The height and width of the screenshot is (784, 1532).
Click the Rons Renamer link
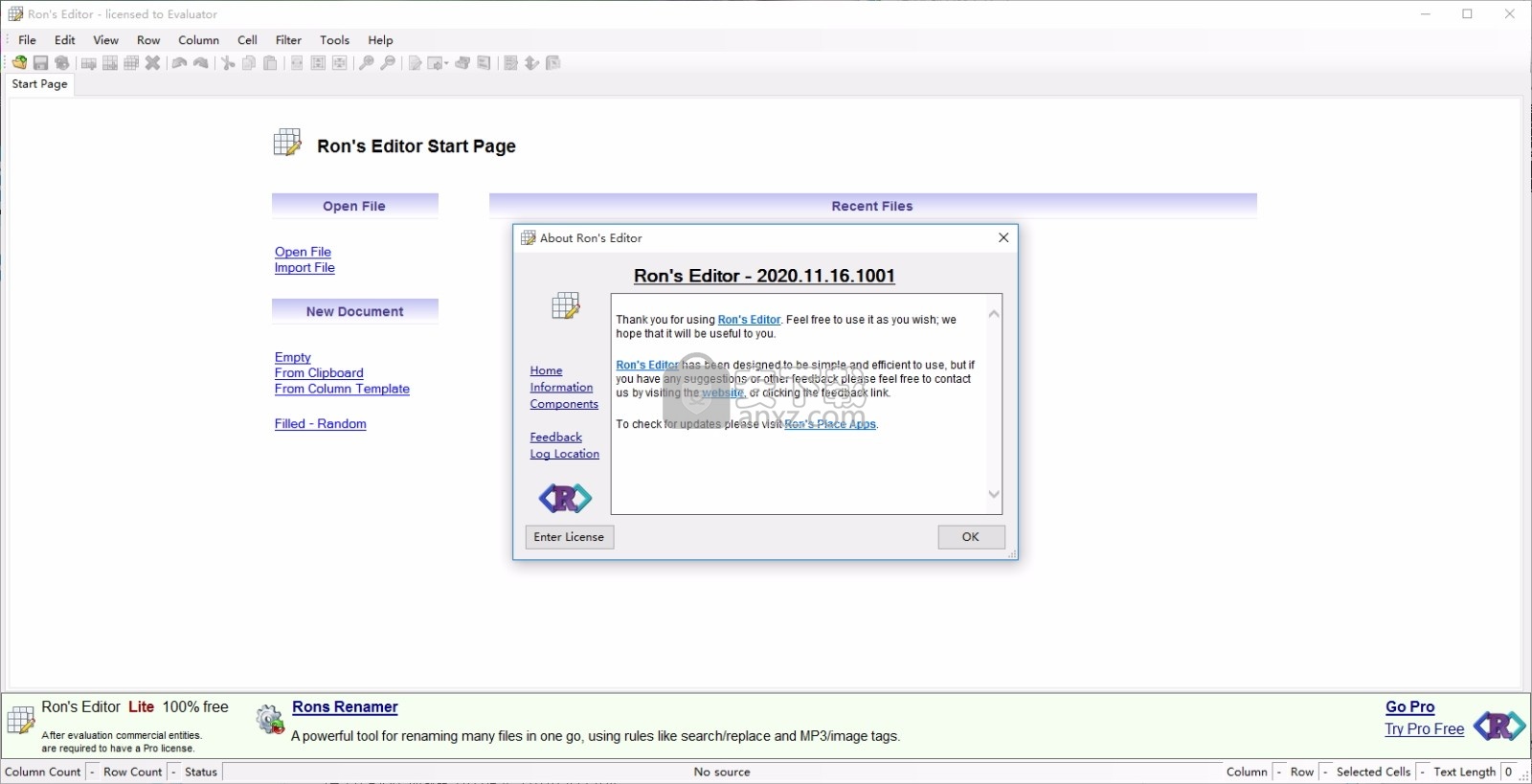coord(345,707)
